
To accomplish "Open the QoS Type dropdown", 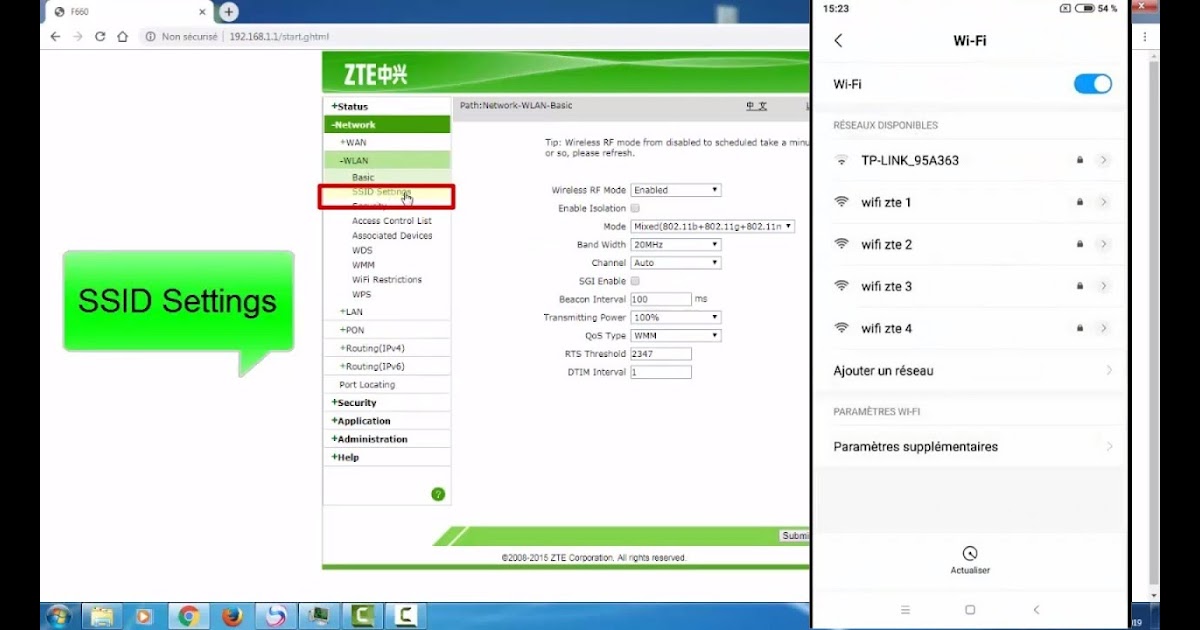I will click(x=676, y=335).
